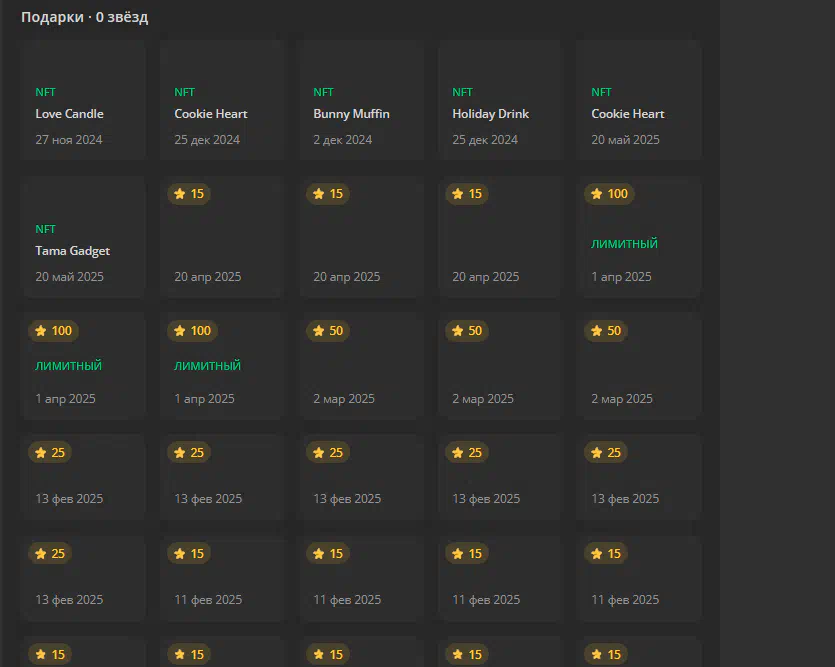Viewport: 835px width, 667px height.
Task: Click the NFT label above Love Candle
Action: pyautogui.click(x=45, y=92)
